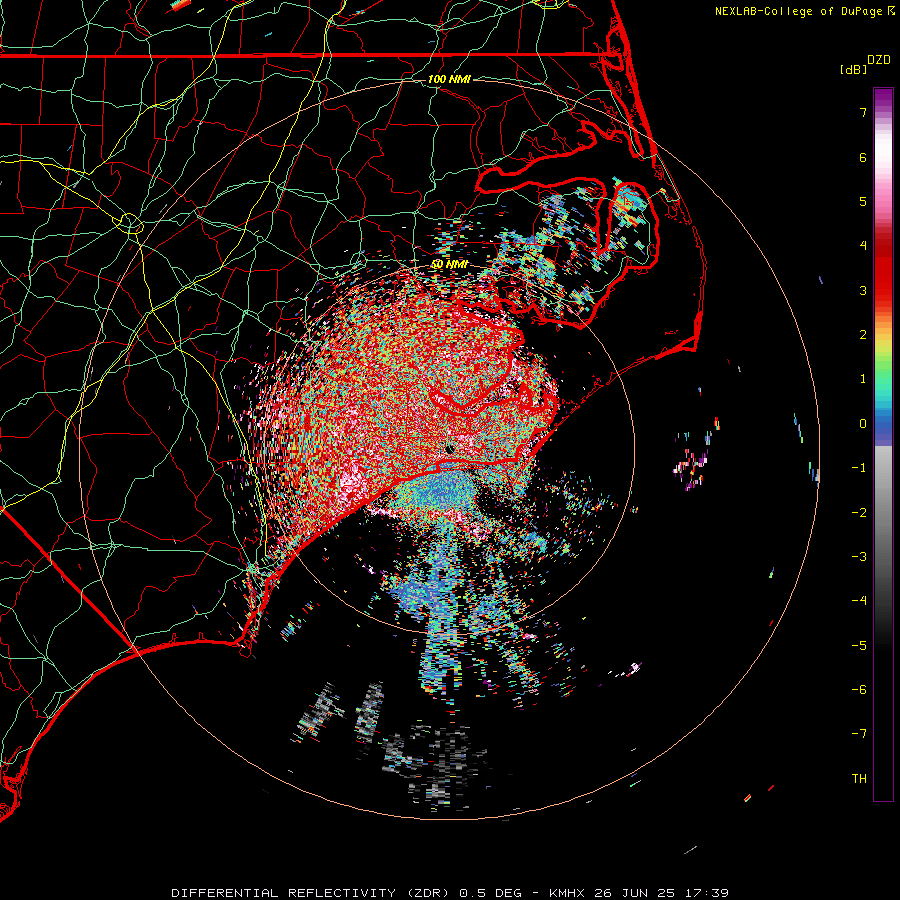Click the scale value -1 label
The width and height of the screenshot is (900, 900).
[859, 468]
